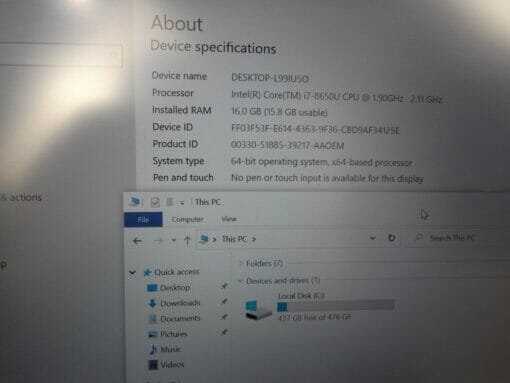Click the Downloads arrow icon
The height and width of the screenshot is (383, 510).
pos(152,303)
